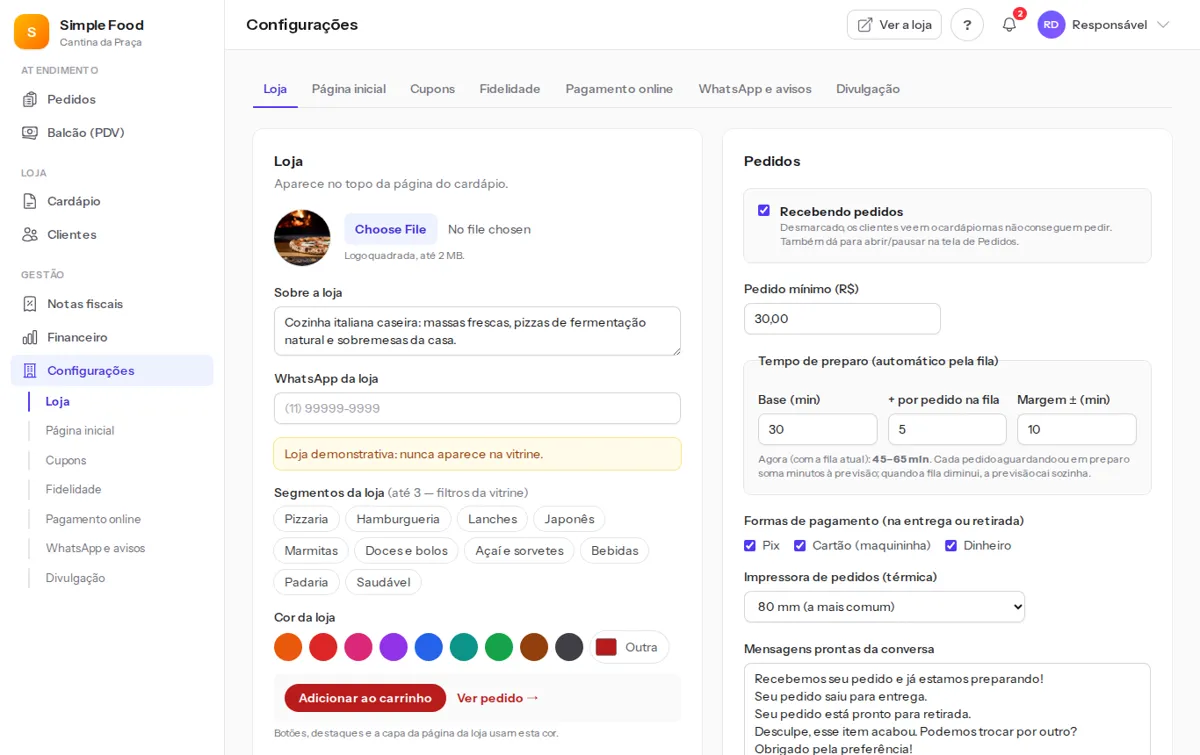Viewport: 1200px width, 755px height.
Task: Open Notas fiscais via its sidebar icon
Action: [x=30, y=304]
